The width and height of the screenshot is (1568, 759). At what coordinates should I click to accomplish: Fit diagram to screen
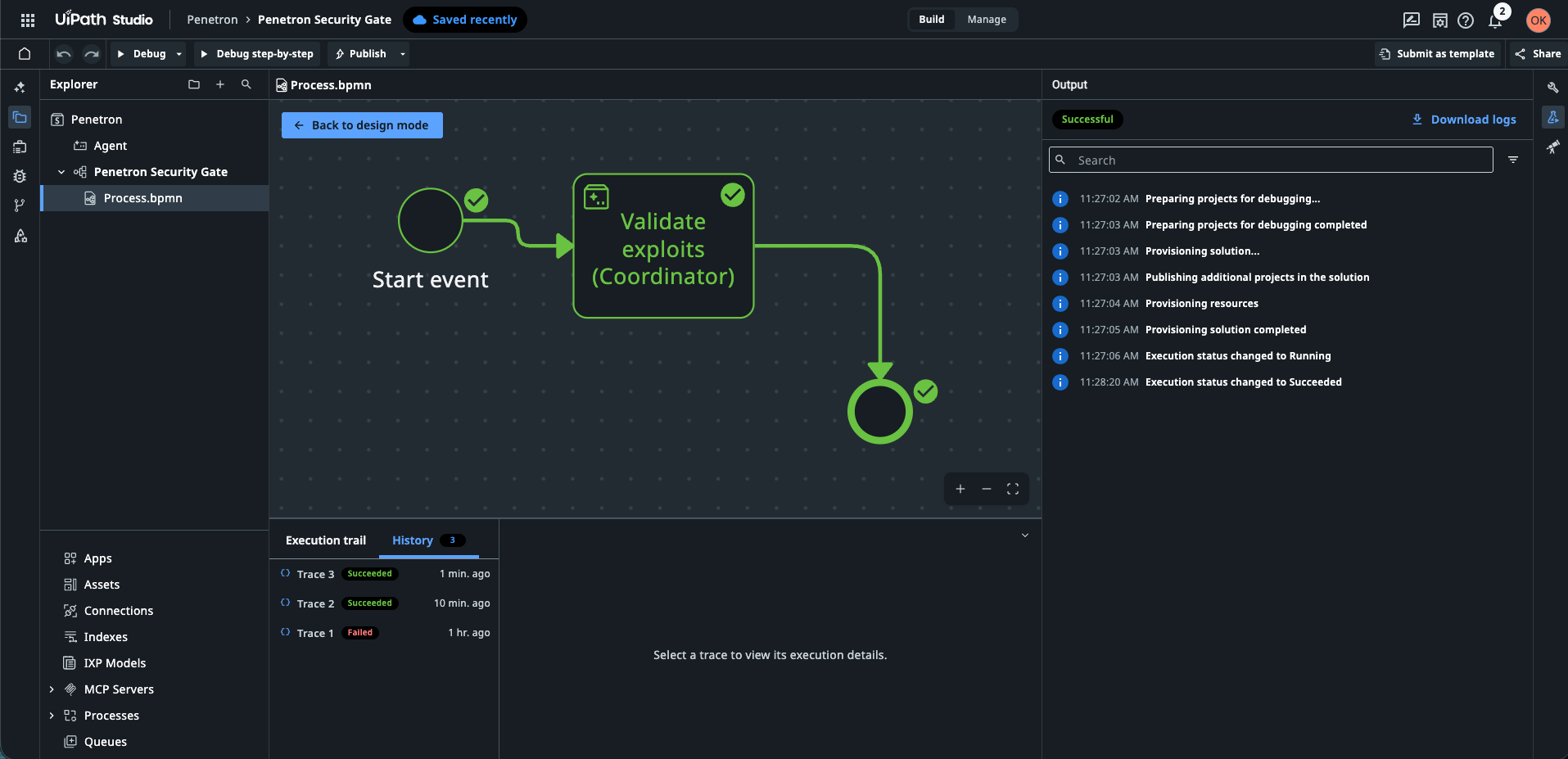coord(1013,489)
